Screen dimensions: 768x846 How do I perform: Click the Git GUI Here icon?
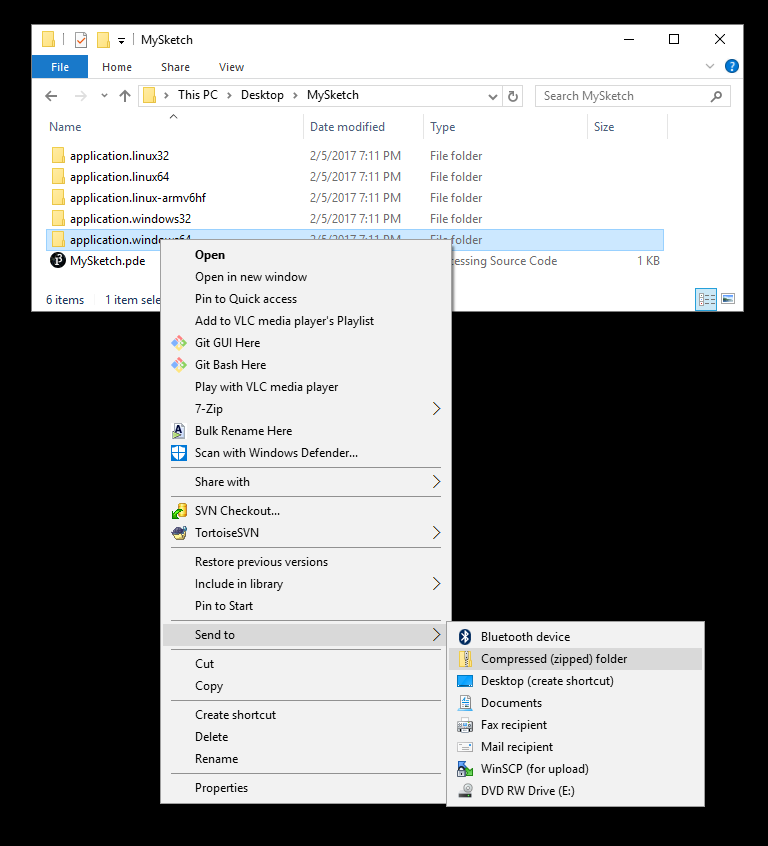(x=179, y=343)
